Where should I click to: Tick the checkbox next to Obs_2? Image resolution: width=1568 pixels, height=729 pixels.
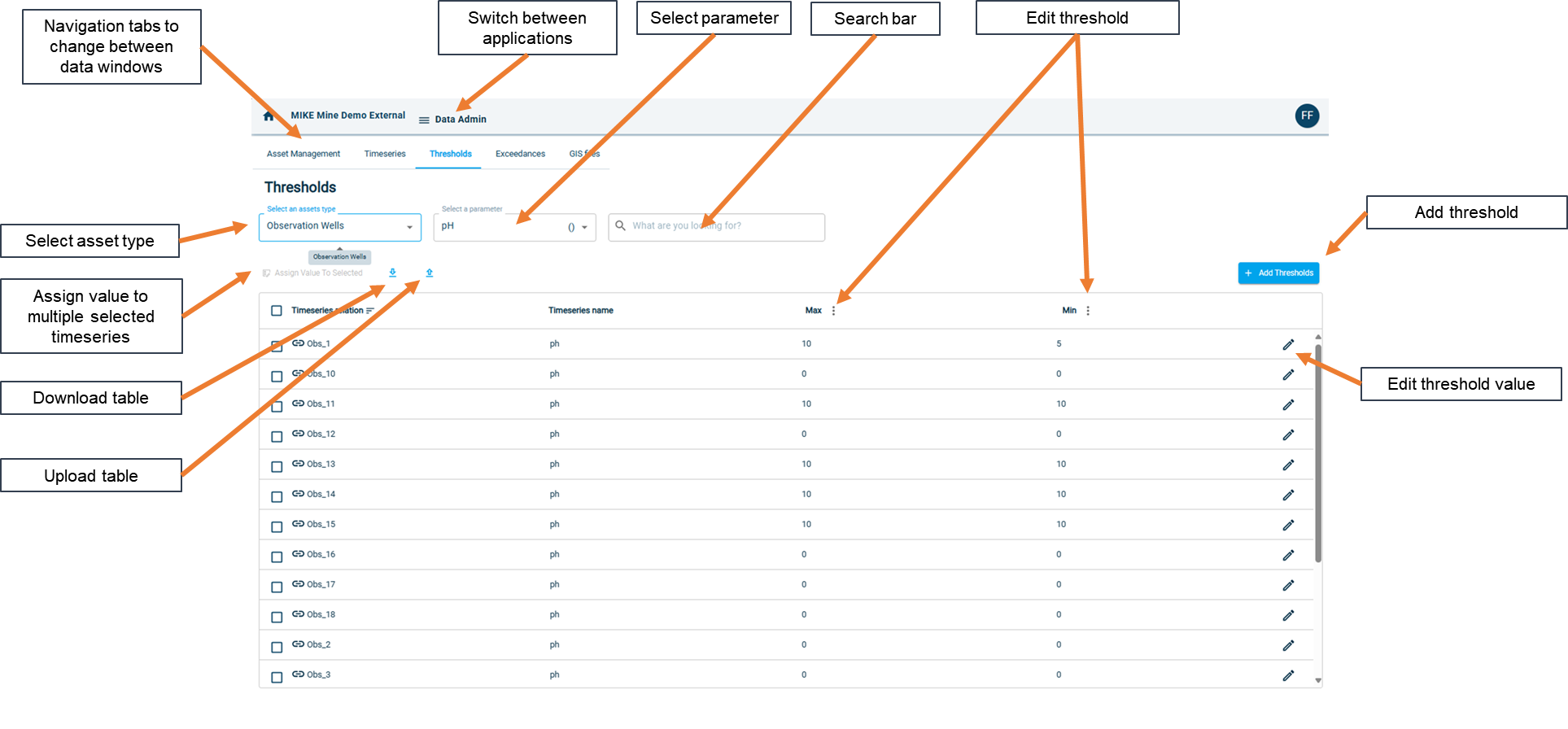pyautogui.click(x=277, y=647)
